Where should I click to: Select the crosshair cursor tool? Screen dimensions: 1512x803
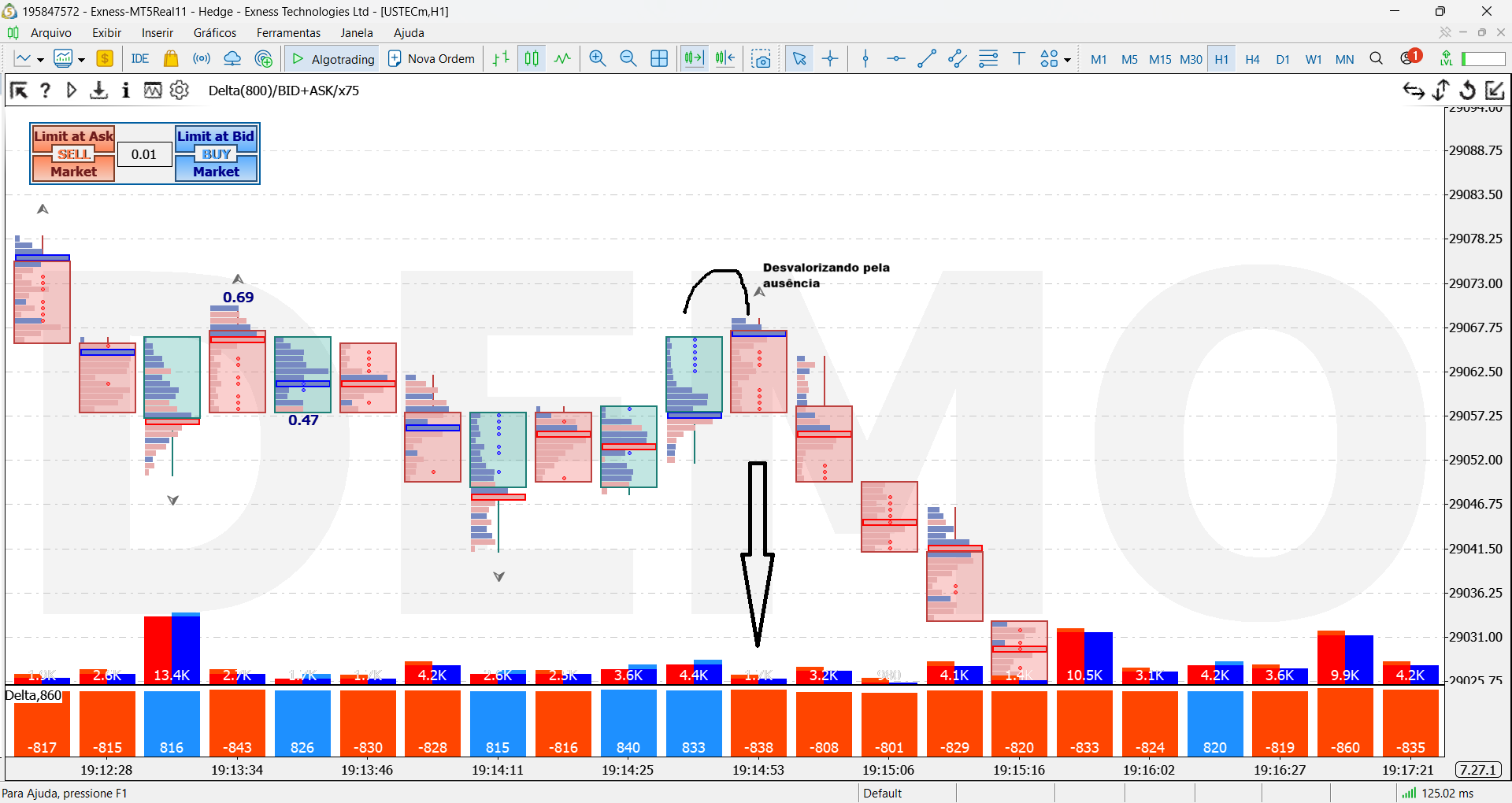(x=830, y=59)
